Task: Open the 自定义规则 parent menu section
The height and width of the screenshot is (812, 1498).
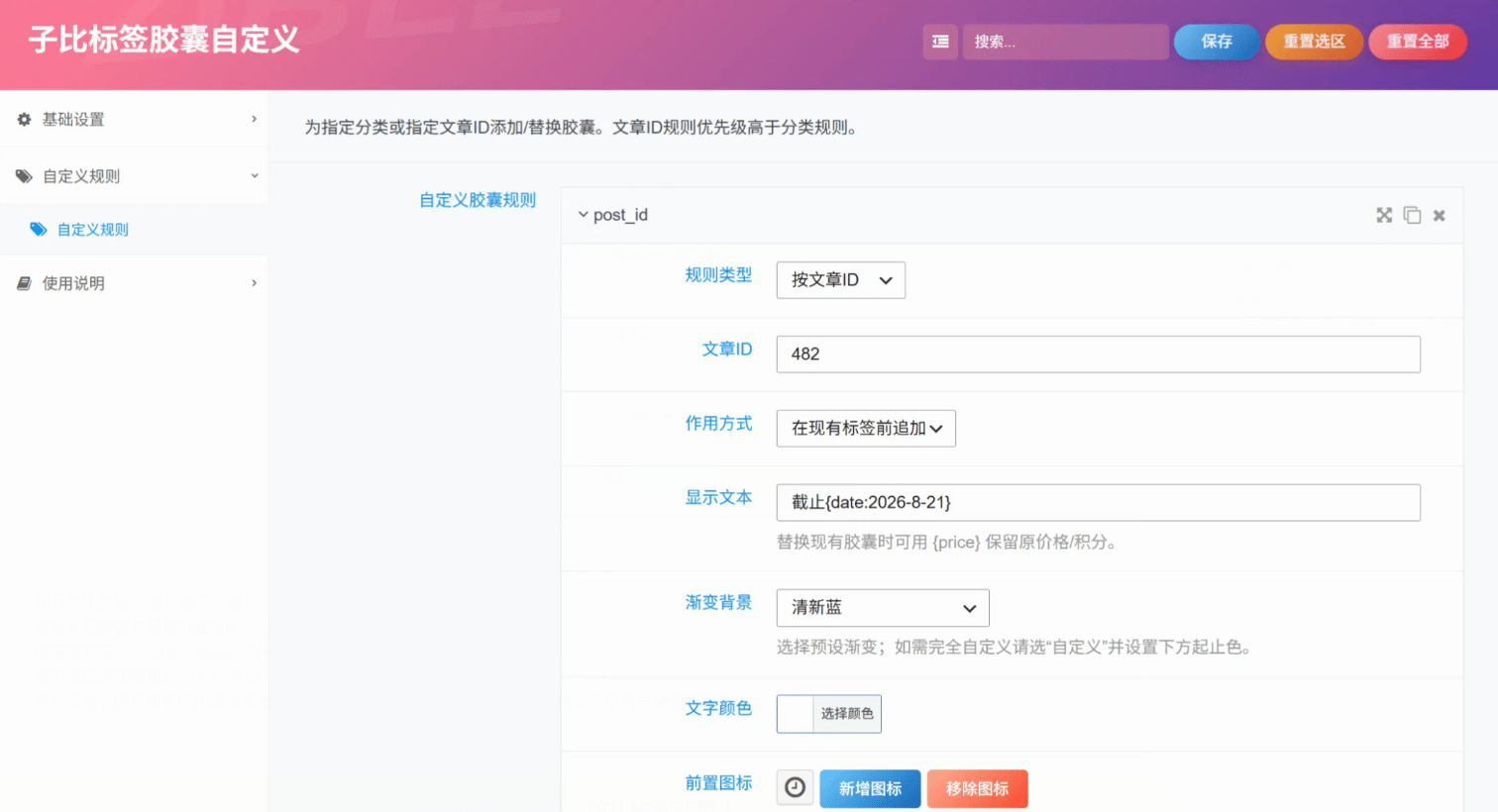Action: coord(134,176)
